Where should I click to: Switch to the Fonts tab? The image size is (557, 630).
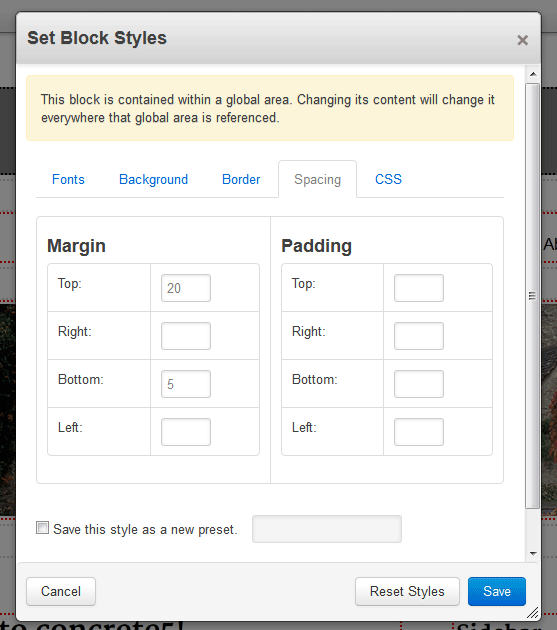pyautogui.click(x=68, y=179)
